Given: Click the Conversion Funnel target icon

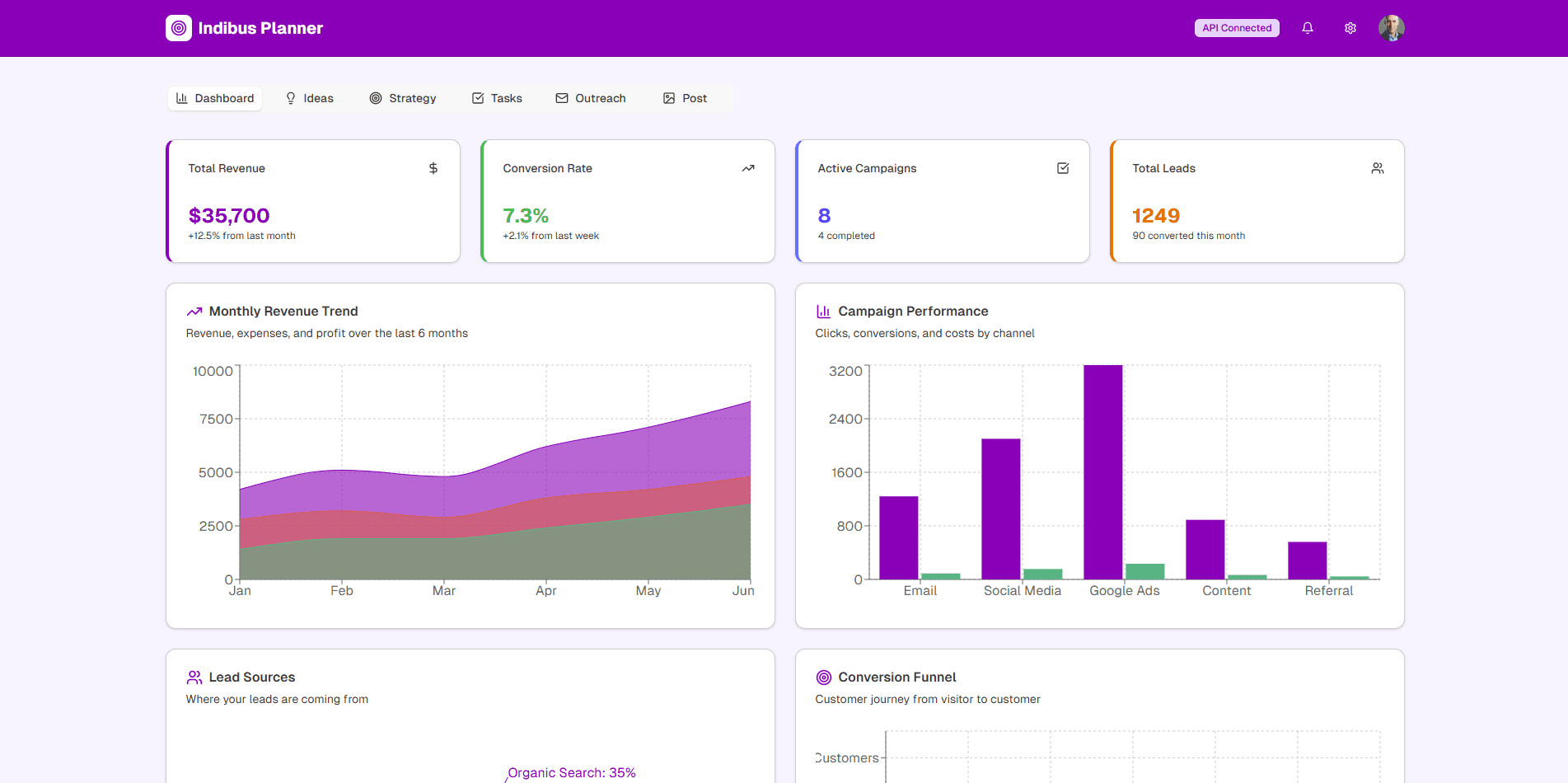Looking at the screenshot, I should 823,678.
